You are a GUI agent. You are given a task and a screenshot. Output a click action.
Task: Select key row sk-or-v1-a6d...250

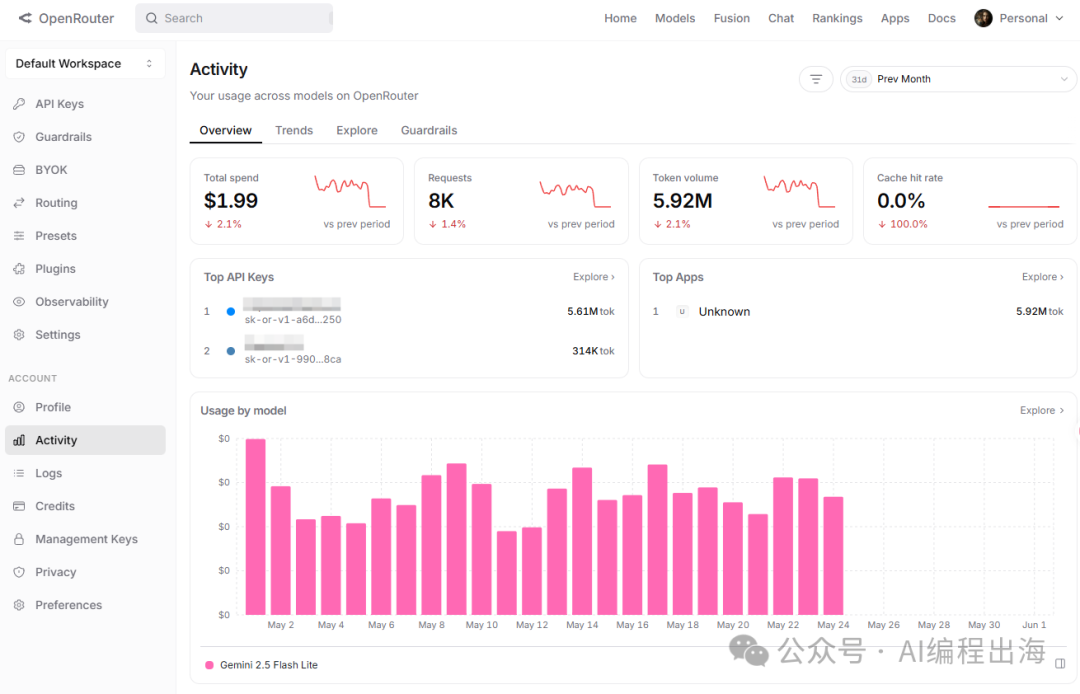(x=409, y=311)
